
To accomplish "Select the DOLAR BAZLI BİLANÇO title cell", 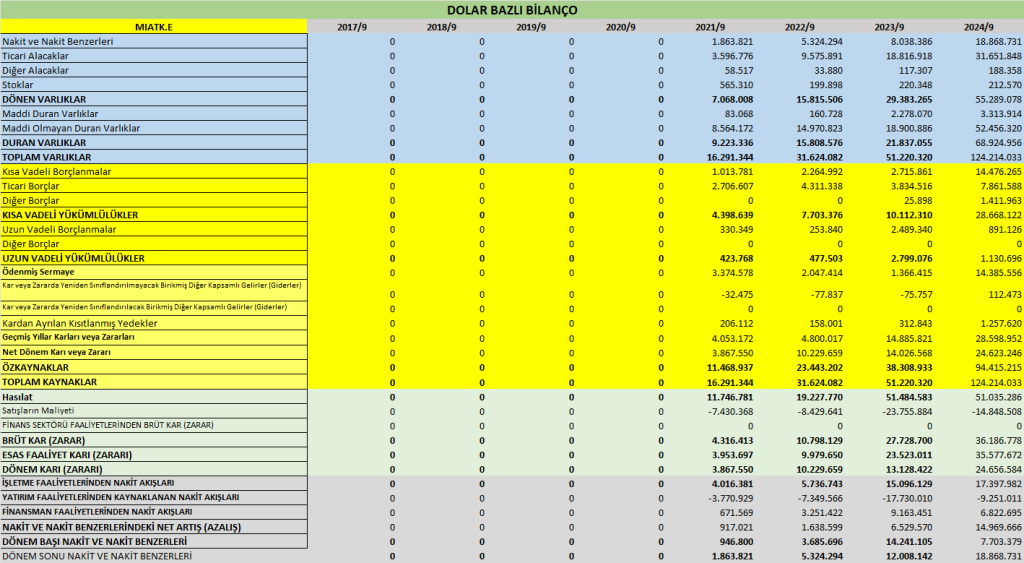I will [512, 10].
